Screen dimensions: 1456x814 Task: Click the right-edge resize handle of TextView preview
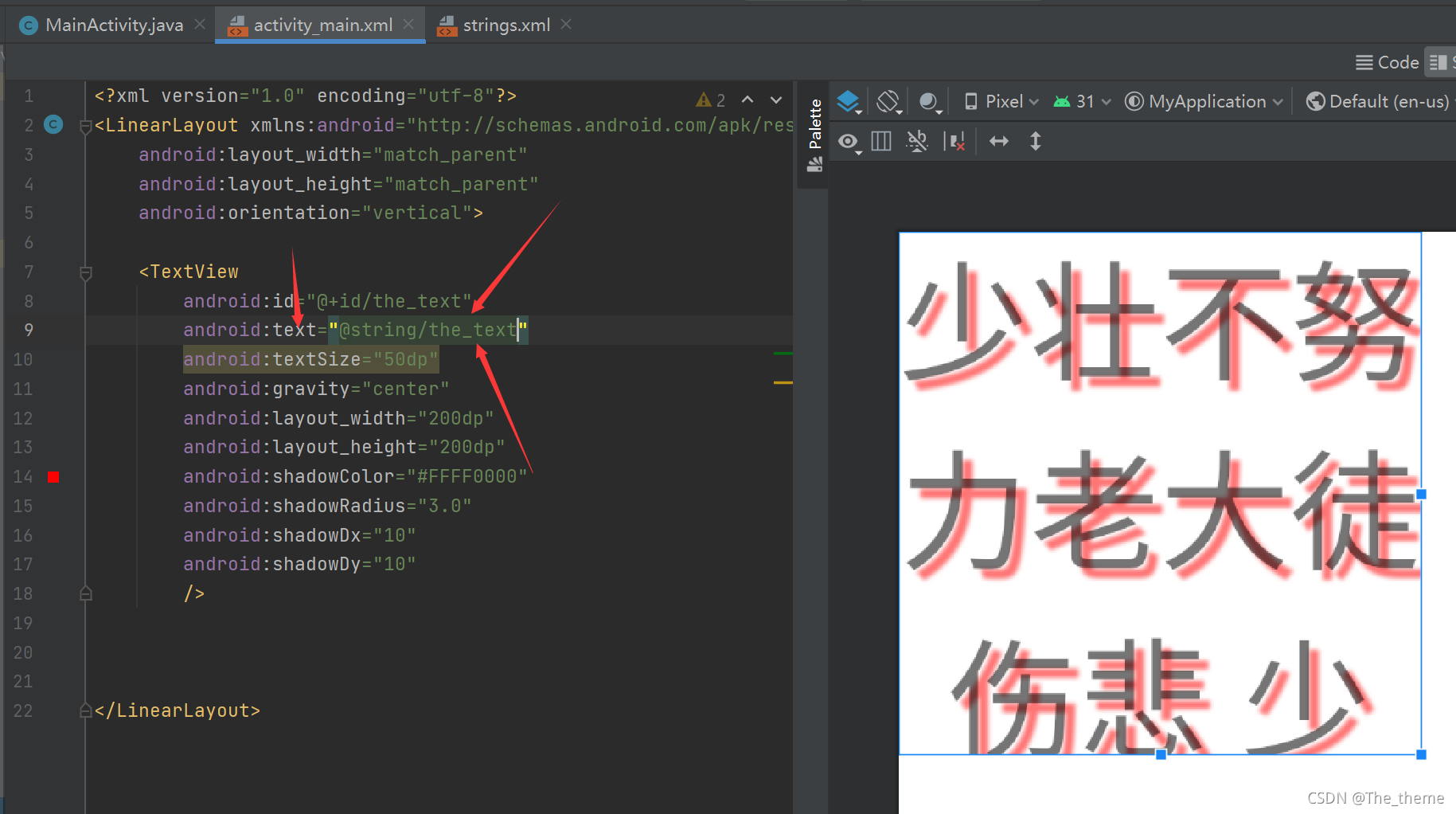click(x=1421, y=494)
